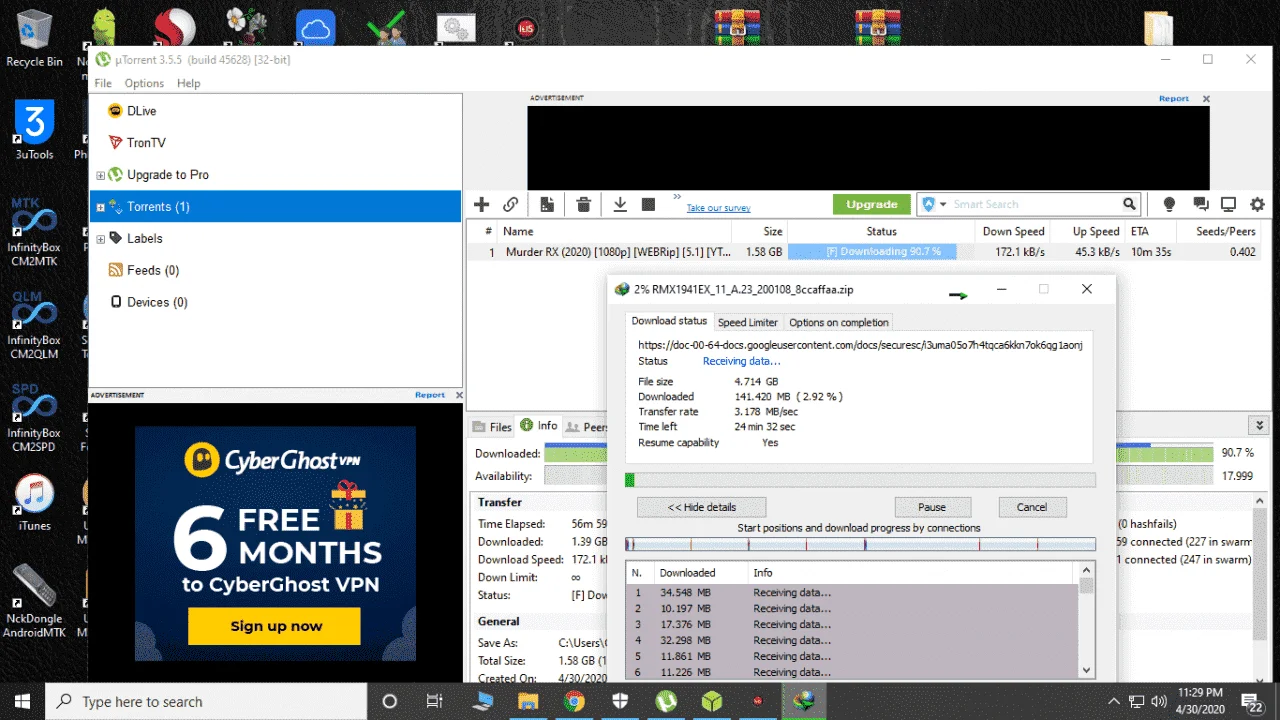Pause the zip file download

pyautogui.click(x=932, y=507)
